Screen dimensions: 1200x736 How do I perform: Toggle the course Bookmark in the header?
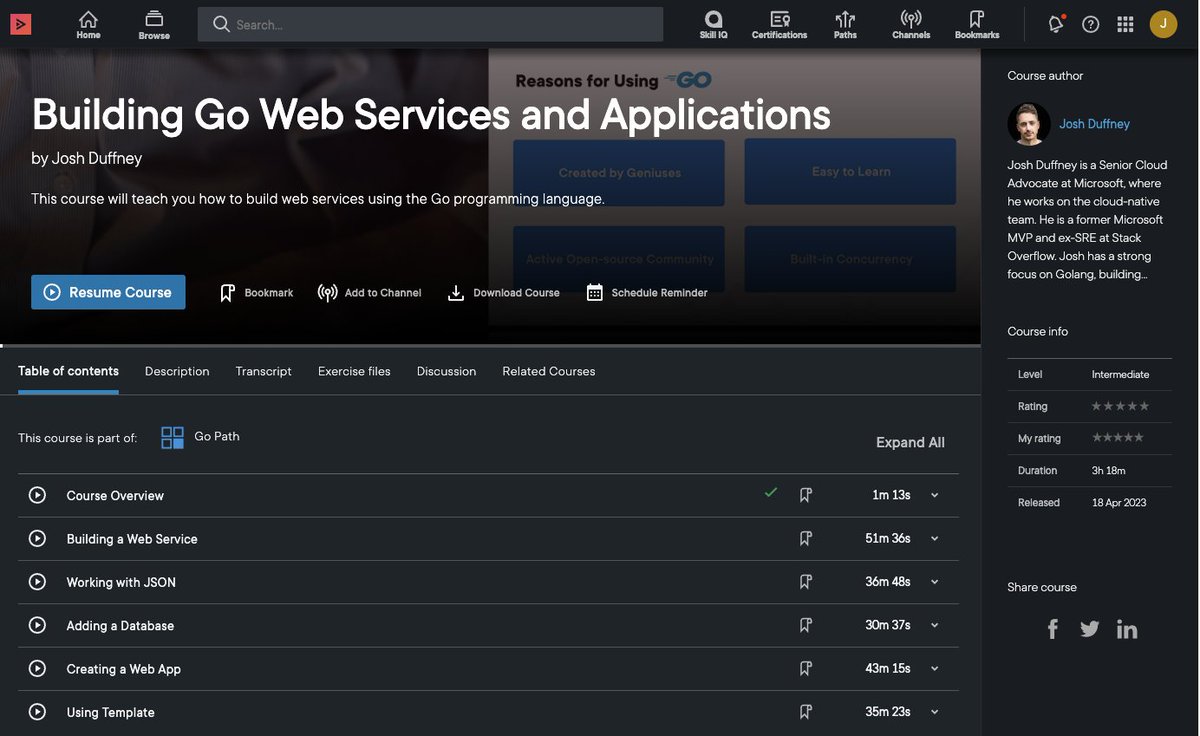tap(256, 293)
